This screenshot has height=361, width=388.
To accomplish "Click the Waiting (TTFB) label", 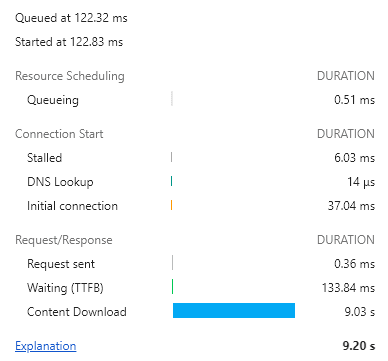I will [65, 288].
